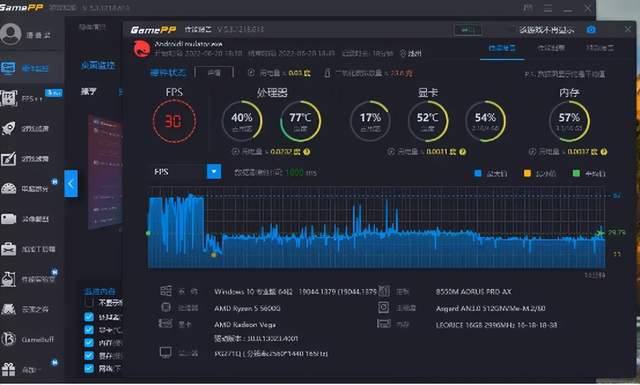Open the gift box sidebar icon
The height and width of the screenshot is (385, 640).
[x=9, y=369]
